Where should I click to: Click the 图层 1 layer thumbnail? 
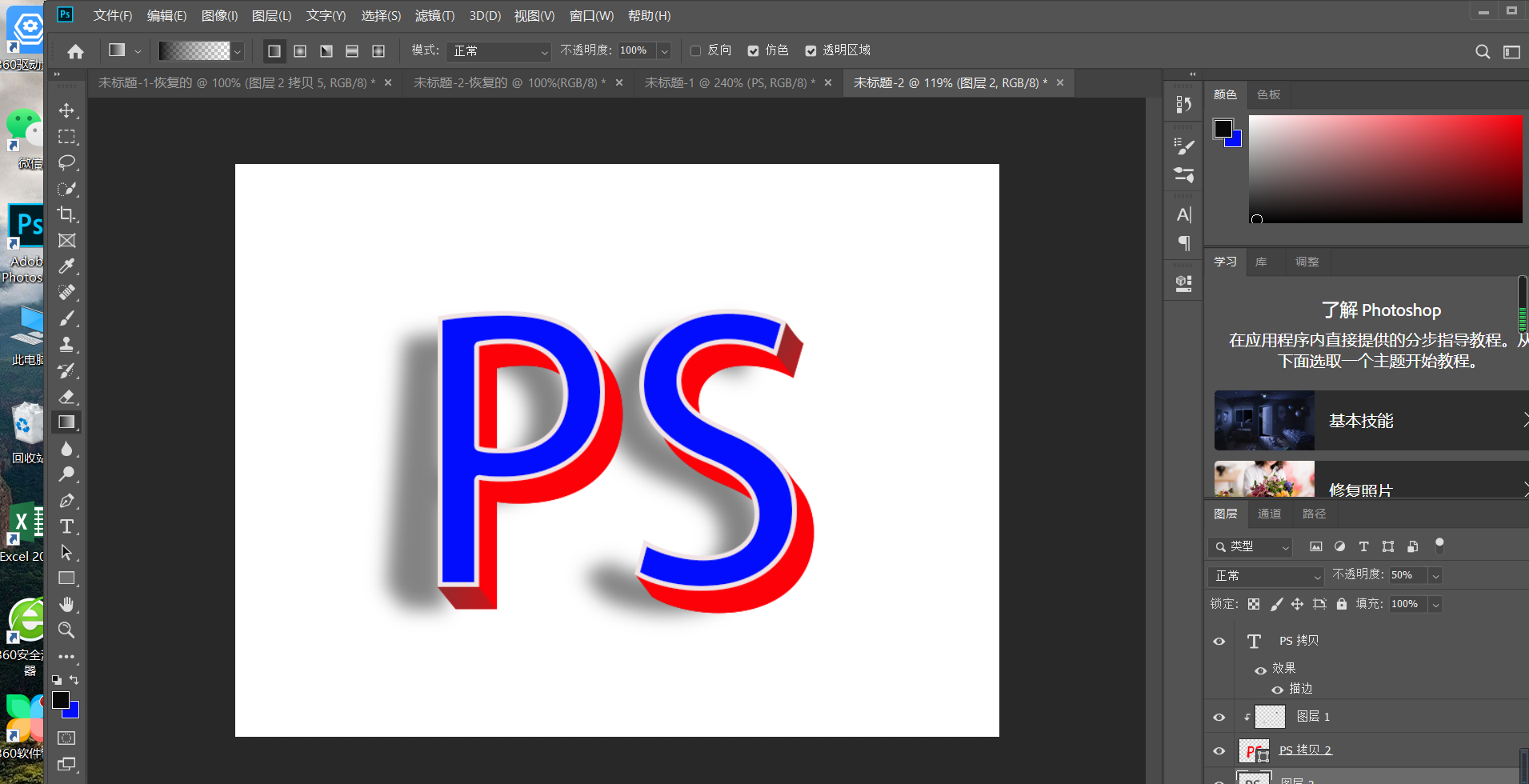click(1270, 716)
